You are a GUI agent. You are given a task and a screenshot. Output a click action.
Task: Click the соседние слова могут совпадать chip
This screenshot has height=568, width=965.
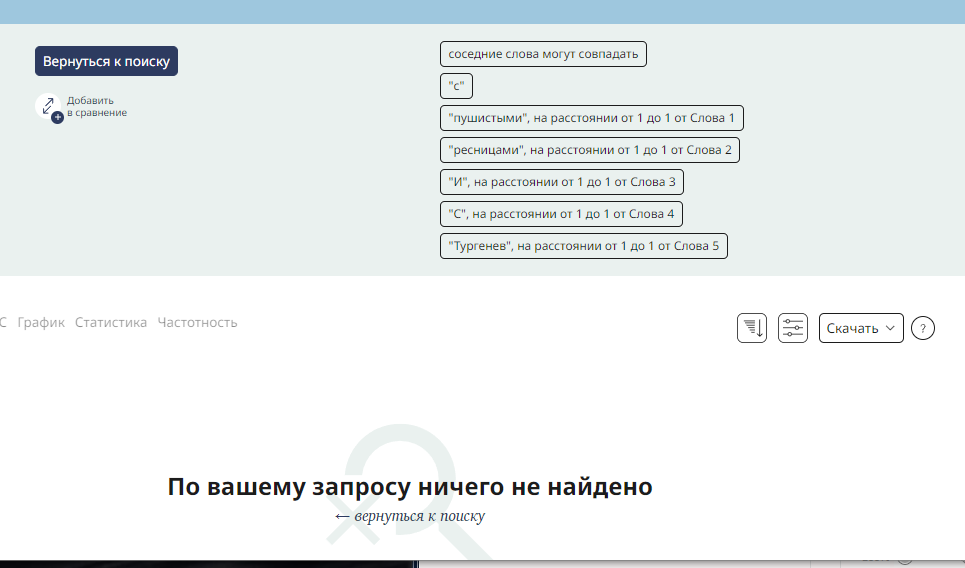click(543, 54)
